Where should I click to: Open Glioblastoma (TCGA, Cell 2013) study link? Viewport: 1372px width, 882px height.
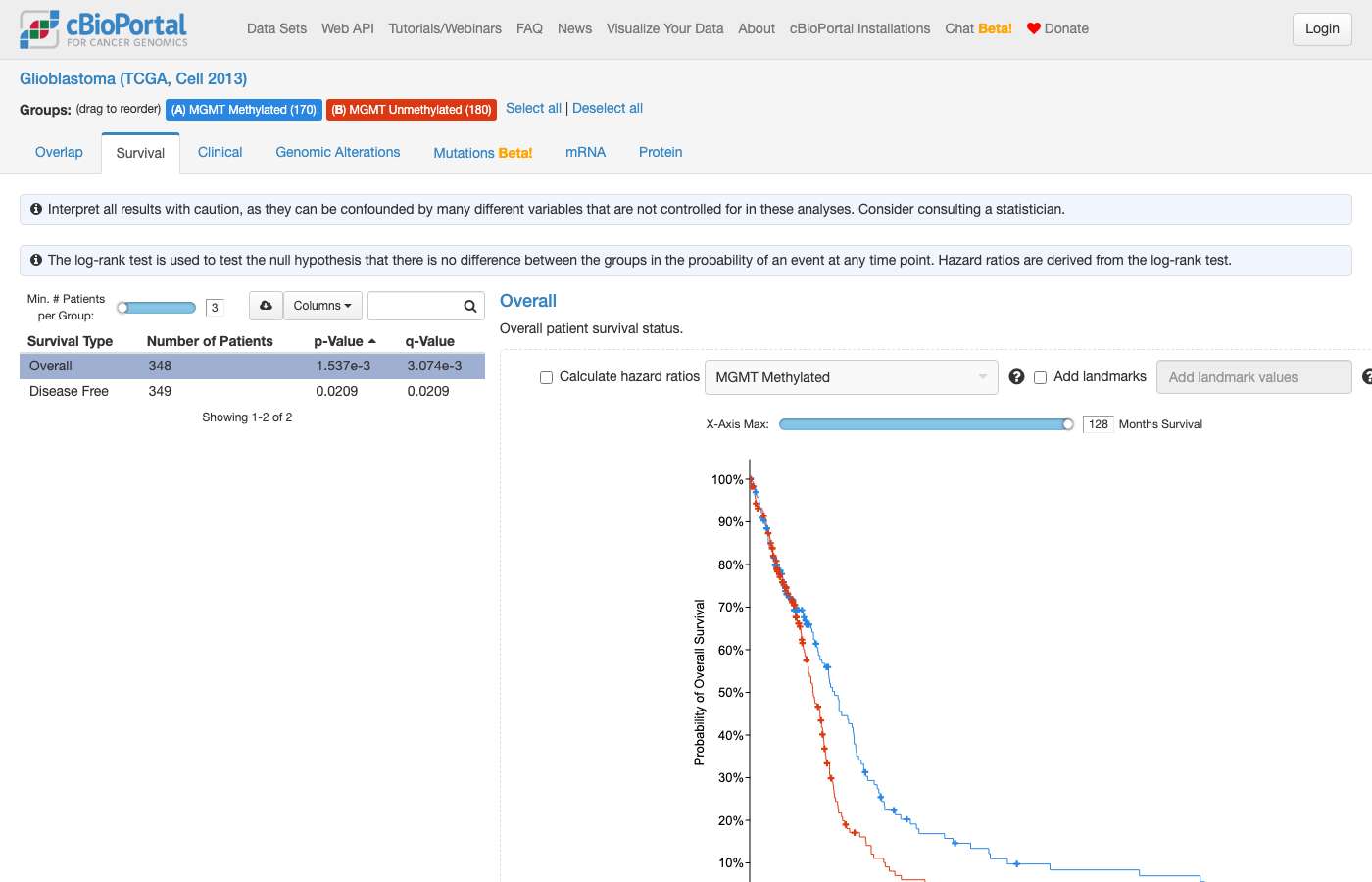tap(133, 78)
